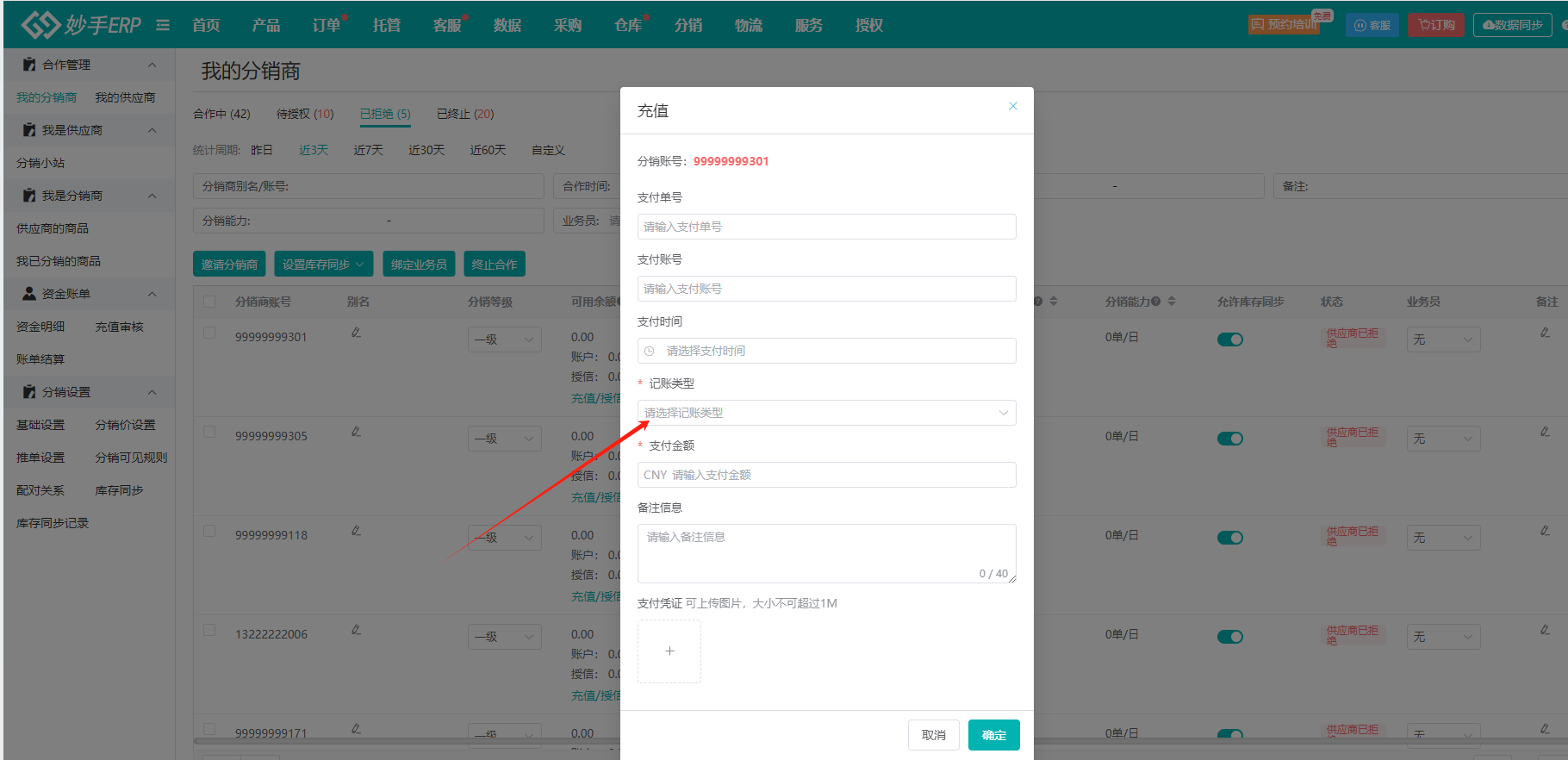
Task: Open the 记账类型 dropdown
Action: (x=826, y=413)
